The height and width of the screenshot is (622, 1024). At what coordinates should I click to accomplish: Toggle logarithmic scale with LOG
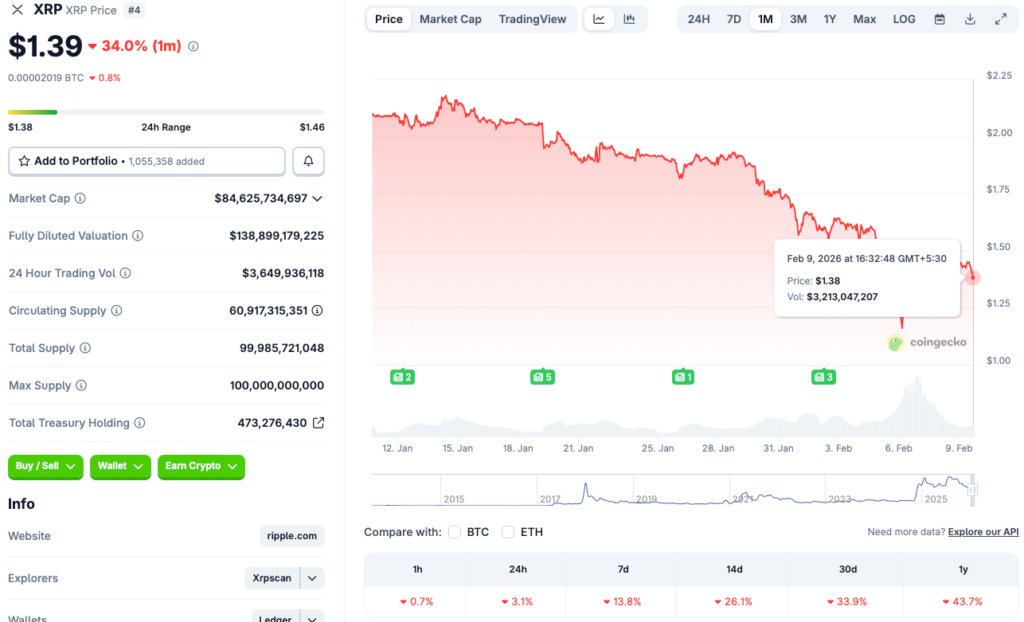(x=903, y=18)
